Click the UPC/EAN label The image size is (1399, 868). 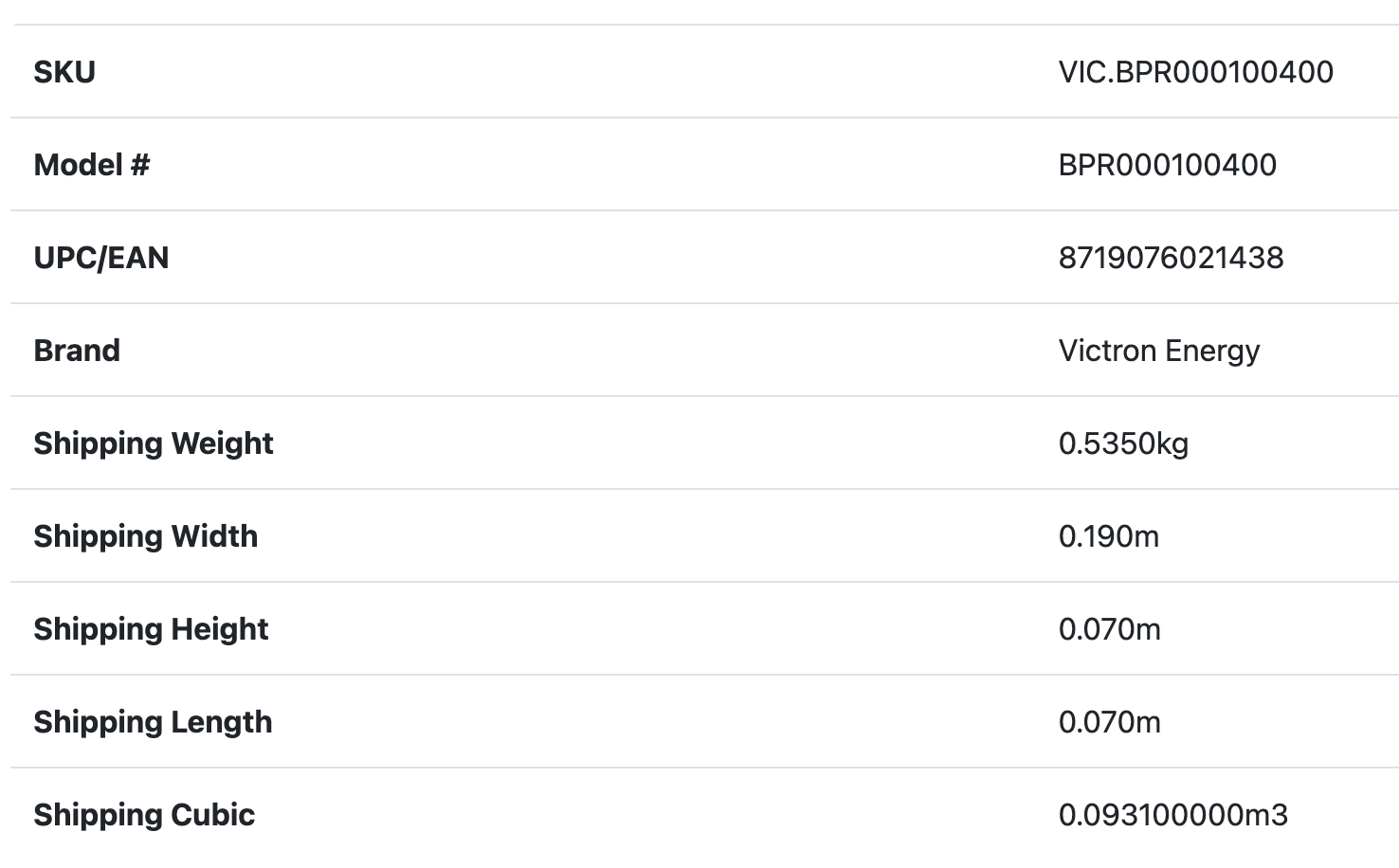[101, 258]
